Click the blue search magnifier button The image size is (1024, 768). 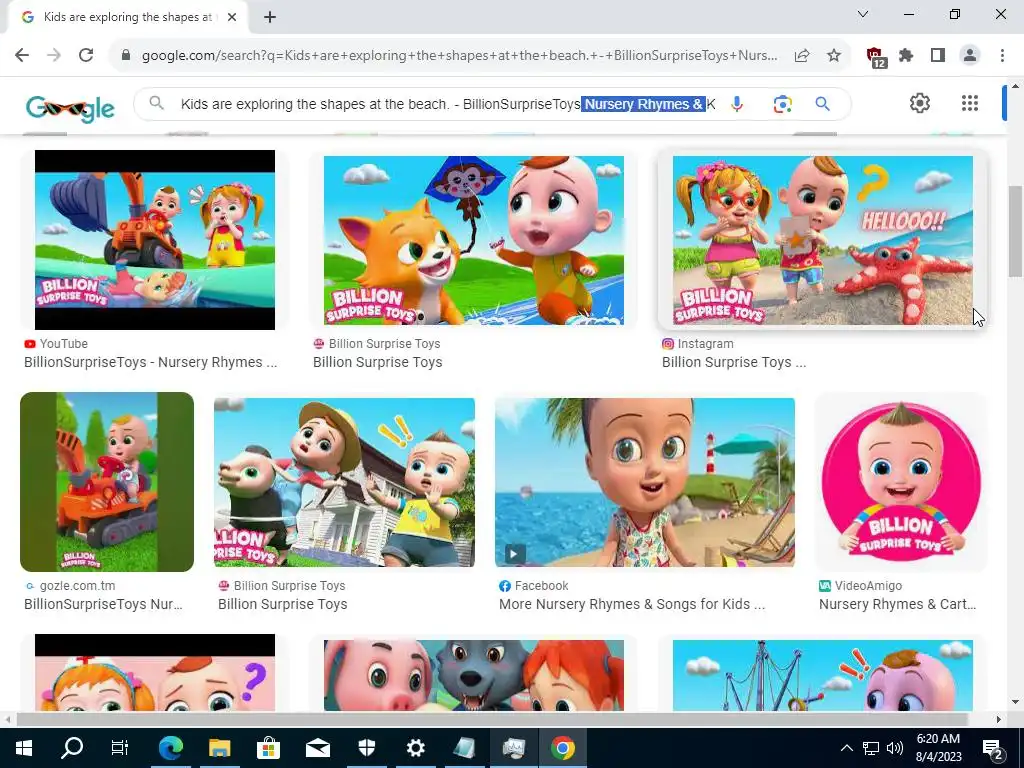[x=822, y=104]
